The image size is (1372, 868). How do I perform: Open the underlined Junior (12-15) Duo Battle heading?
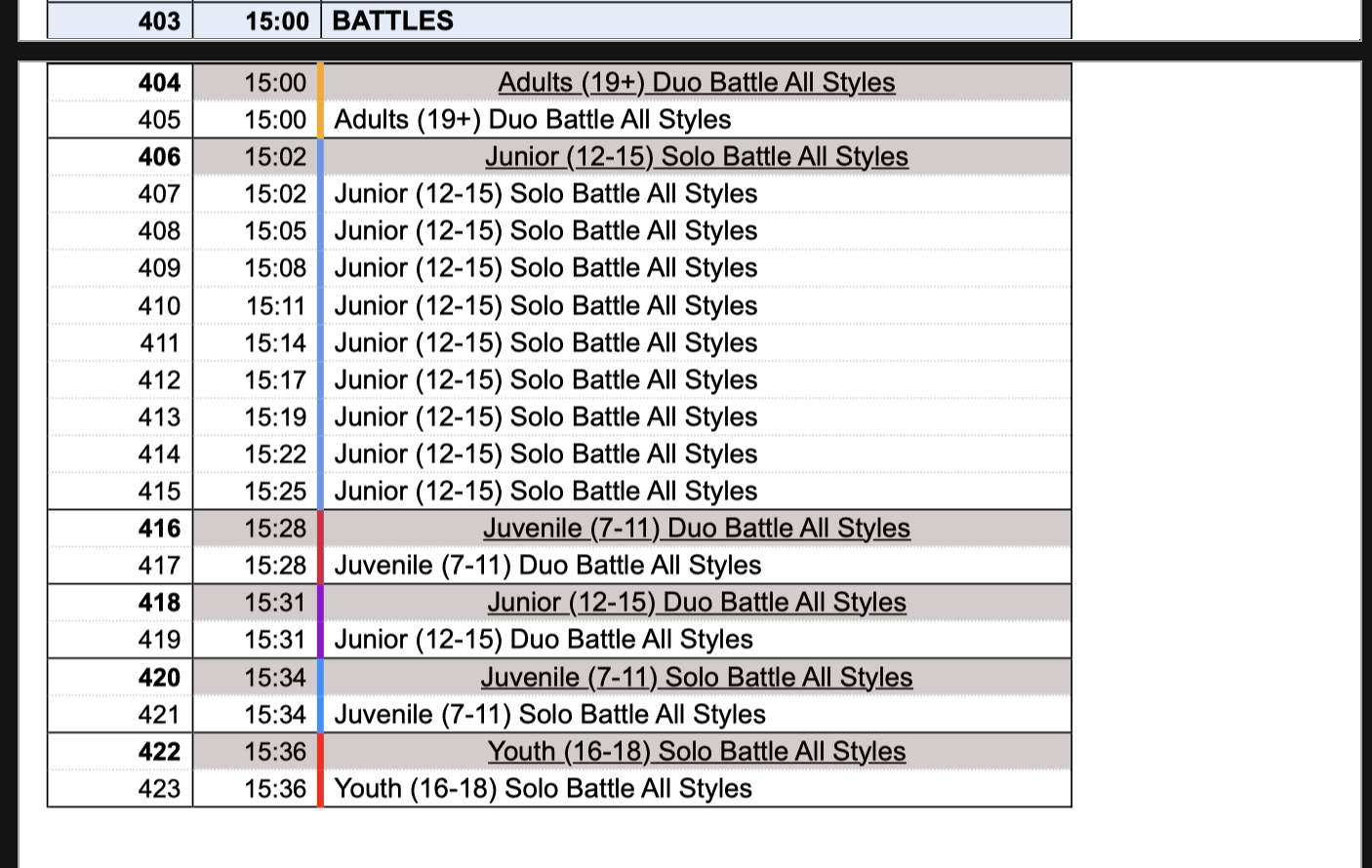[696, 603]
